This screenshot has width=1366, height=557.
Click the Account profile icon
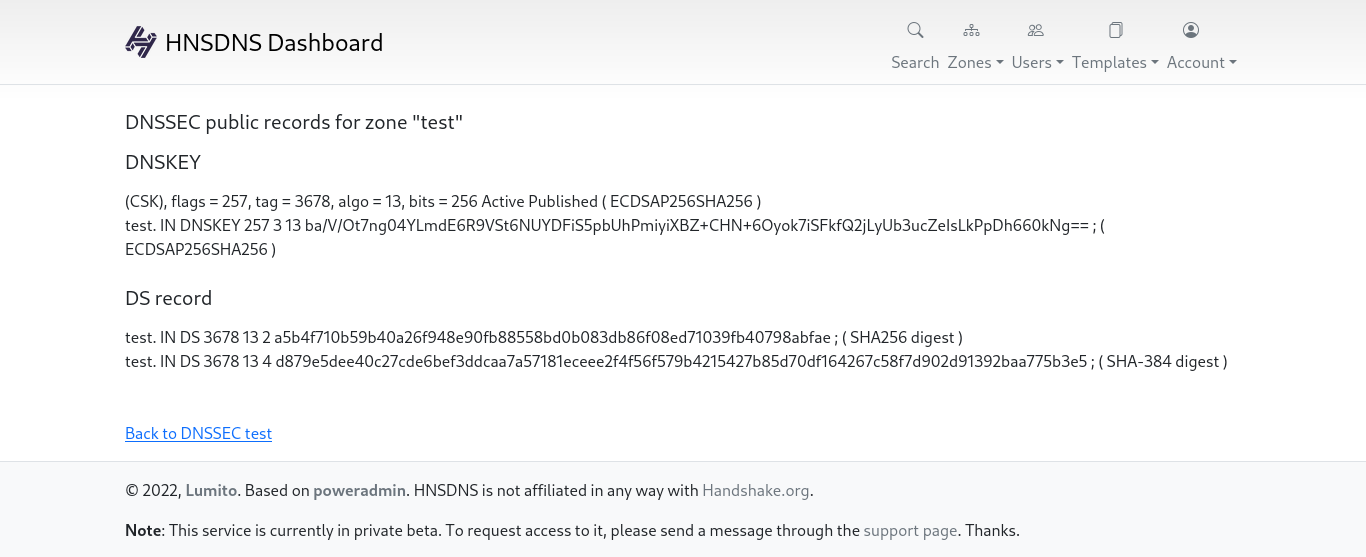1191,30
